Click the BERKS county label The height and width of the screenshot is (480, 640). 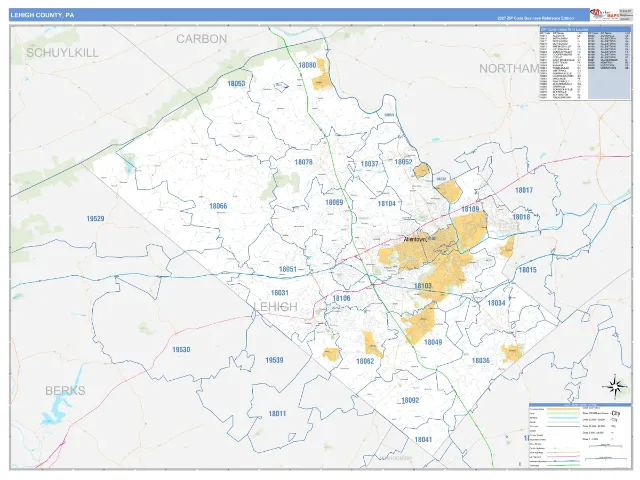(x=65, y=391)
